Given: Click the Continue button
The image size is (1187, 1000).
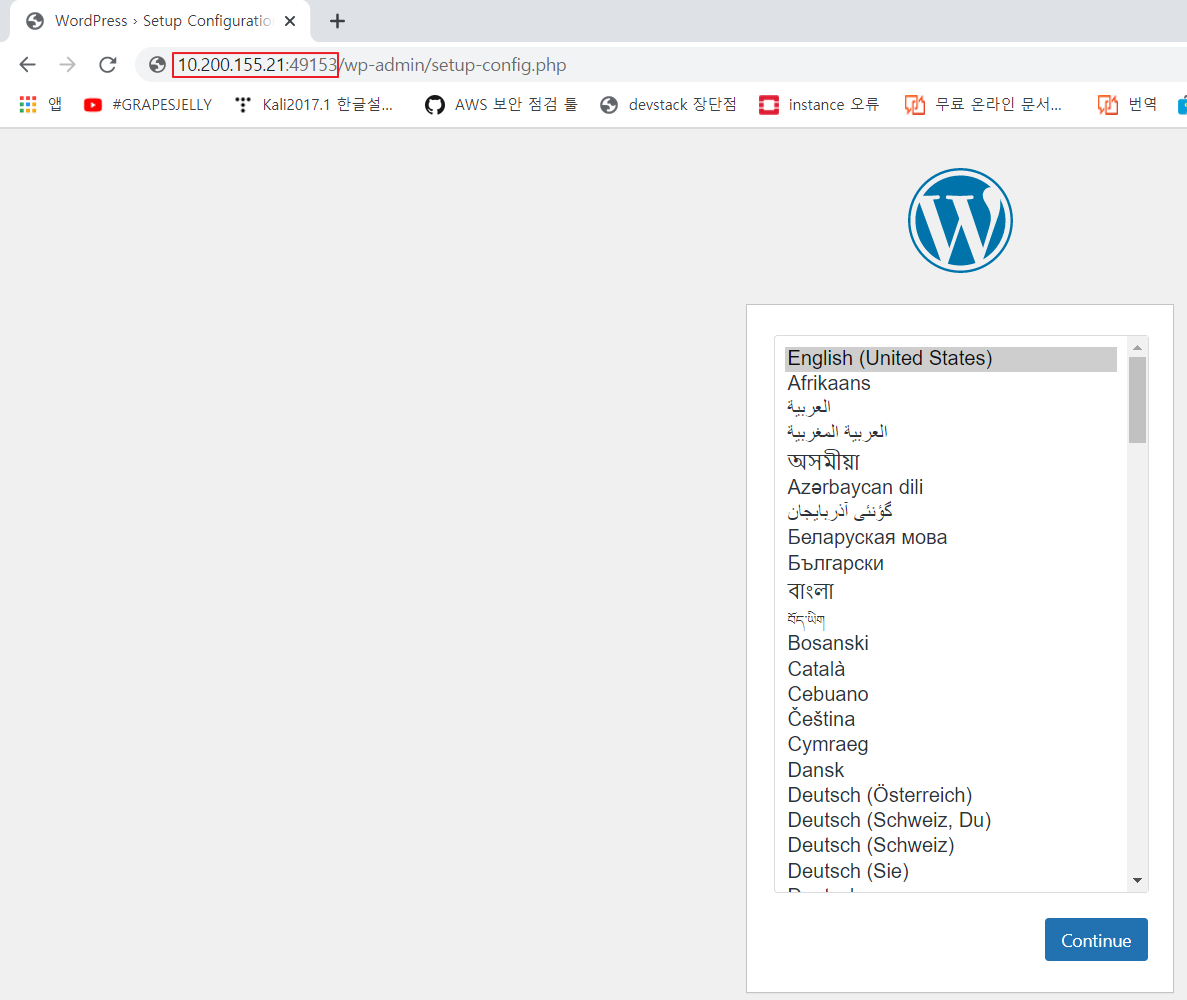Looking at the screenshot, I should (1096, 940).
